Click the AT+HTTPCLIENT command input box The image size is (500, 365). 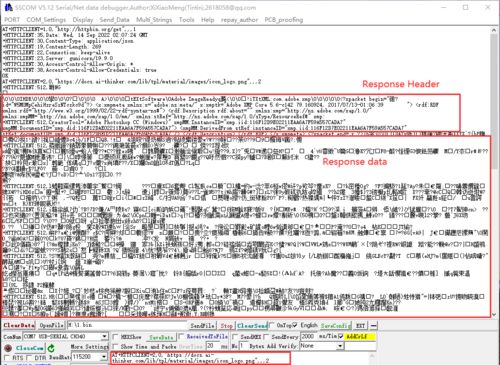pos(200,358)
